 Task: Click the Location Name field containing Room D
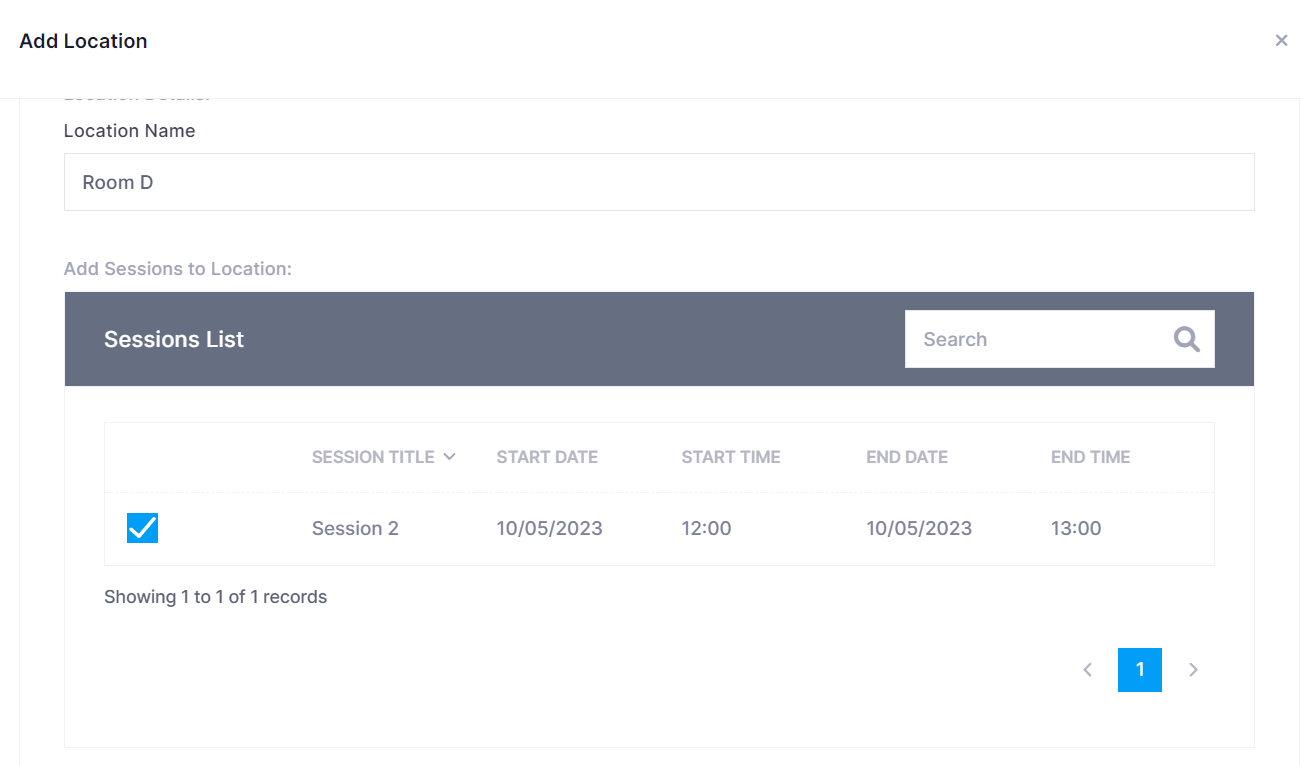(658, 182)
